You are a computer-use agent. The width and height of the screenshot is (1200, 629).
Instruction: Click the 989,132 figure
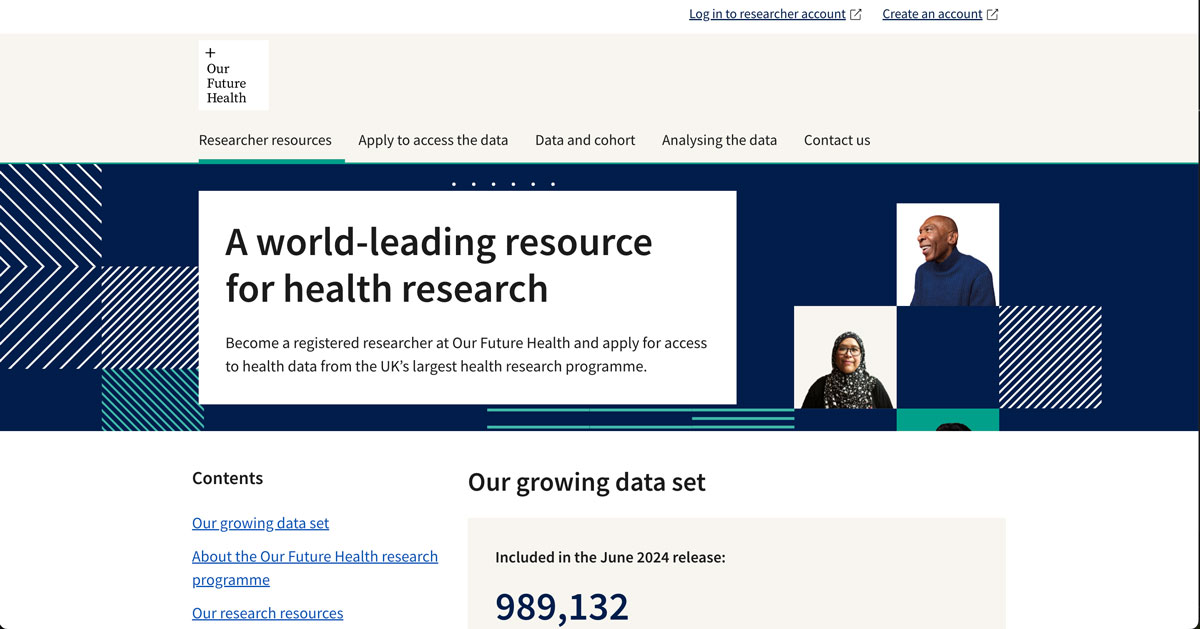point(562,607)
